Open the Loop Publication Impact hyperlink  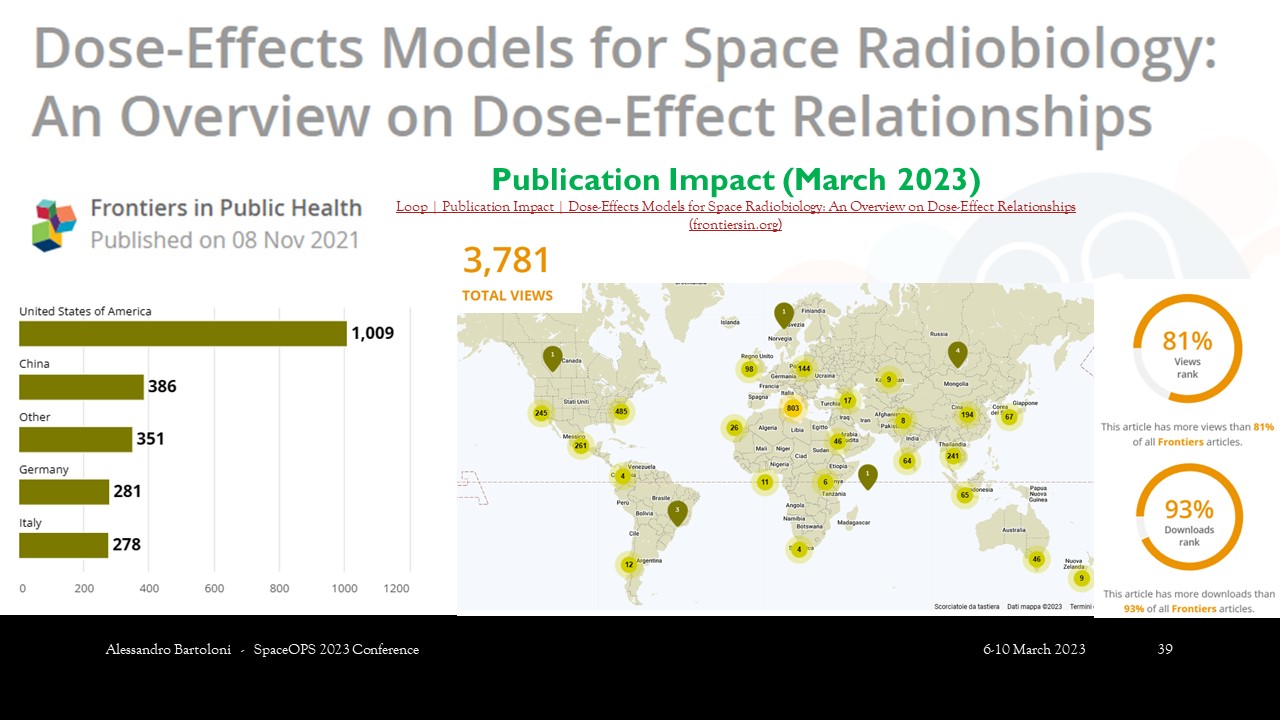pos(736,215)
